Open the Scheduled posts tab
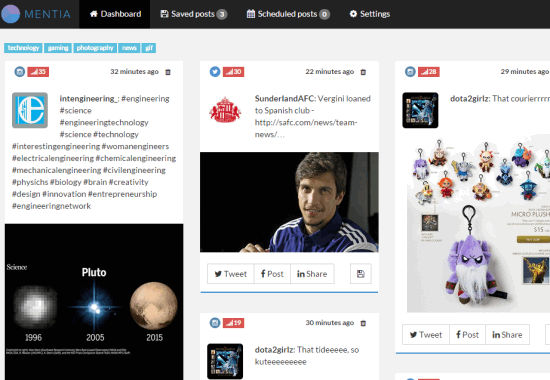This screenshot has width=550, height=380. 288,14
